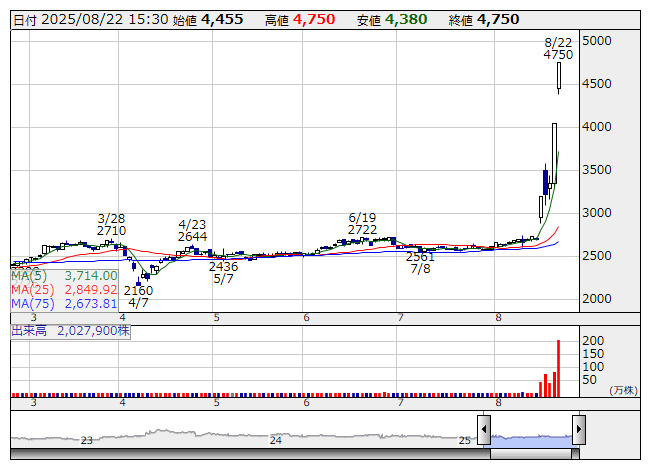Screen dimensions: 653x470
Task: Click the 安値 low price 4,380
Action: tap(406, 19)
